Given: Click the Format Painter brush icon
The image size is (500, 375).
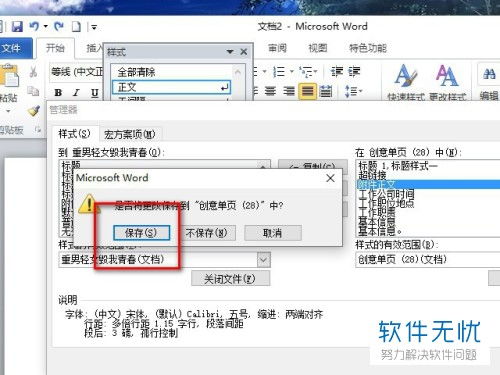Looking at the screenshot, I should (34, 110).
